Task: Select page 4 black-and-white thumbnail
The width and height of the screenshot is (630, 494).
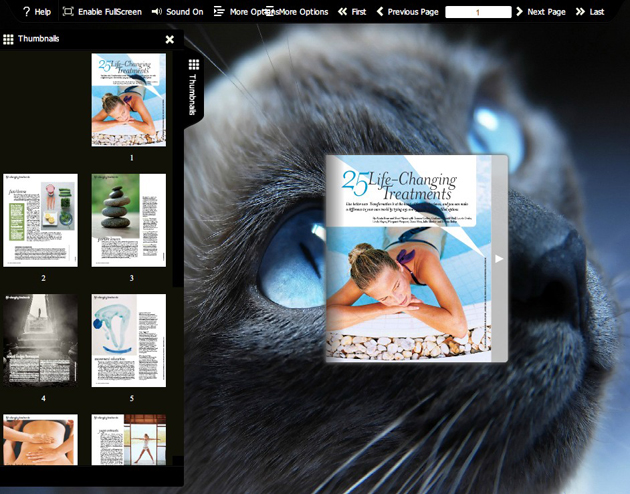Action: click(41, 341)
